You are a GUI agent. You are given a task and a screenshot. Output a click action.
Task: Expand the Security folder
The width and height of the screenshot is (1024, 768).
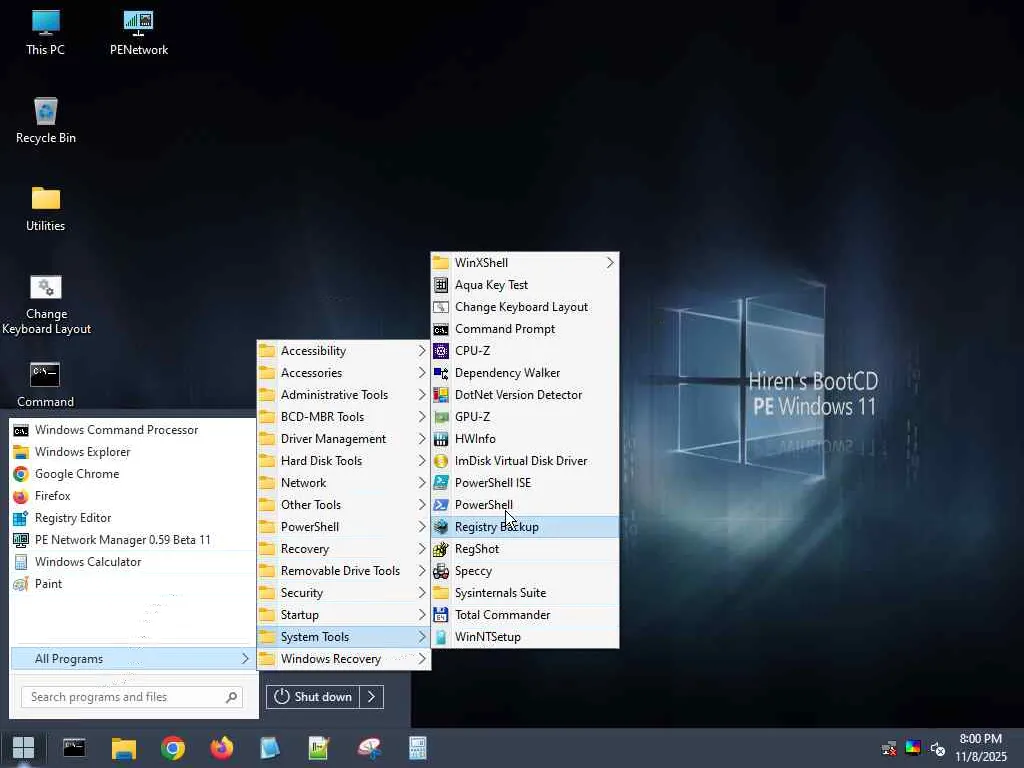point(344,593)
